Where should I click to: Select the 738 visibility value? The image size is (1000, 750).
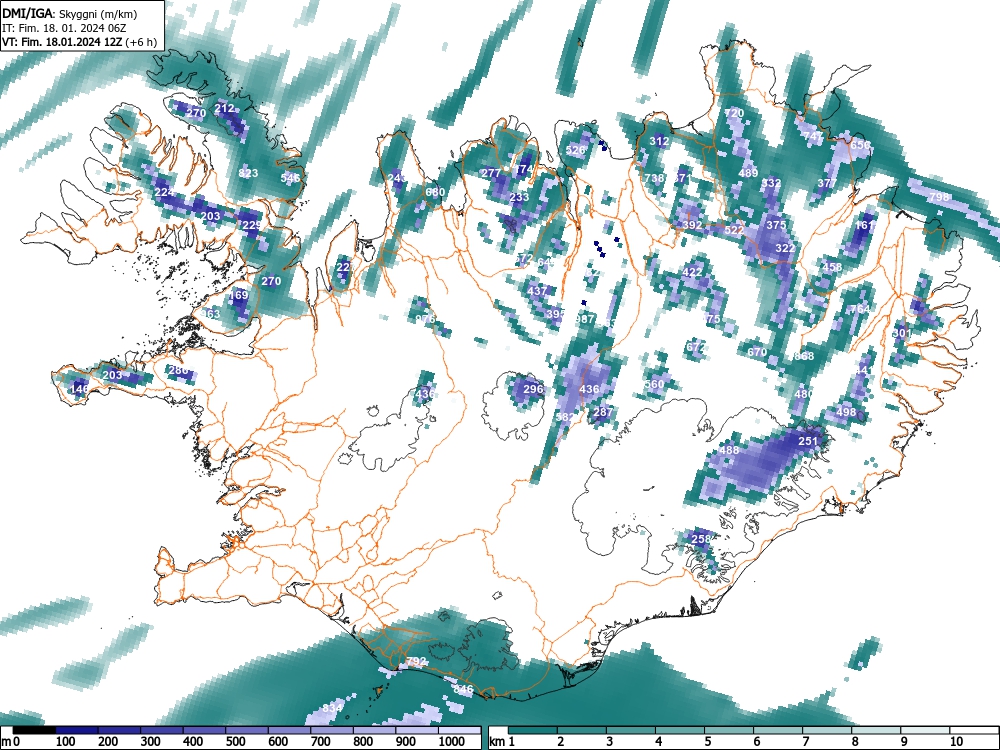[x=654, y=179]
